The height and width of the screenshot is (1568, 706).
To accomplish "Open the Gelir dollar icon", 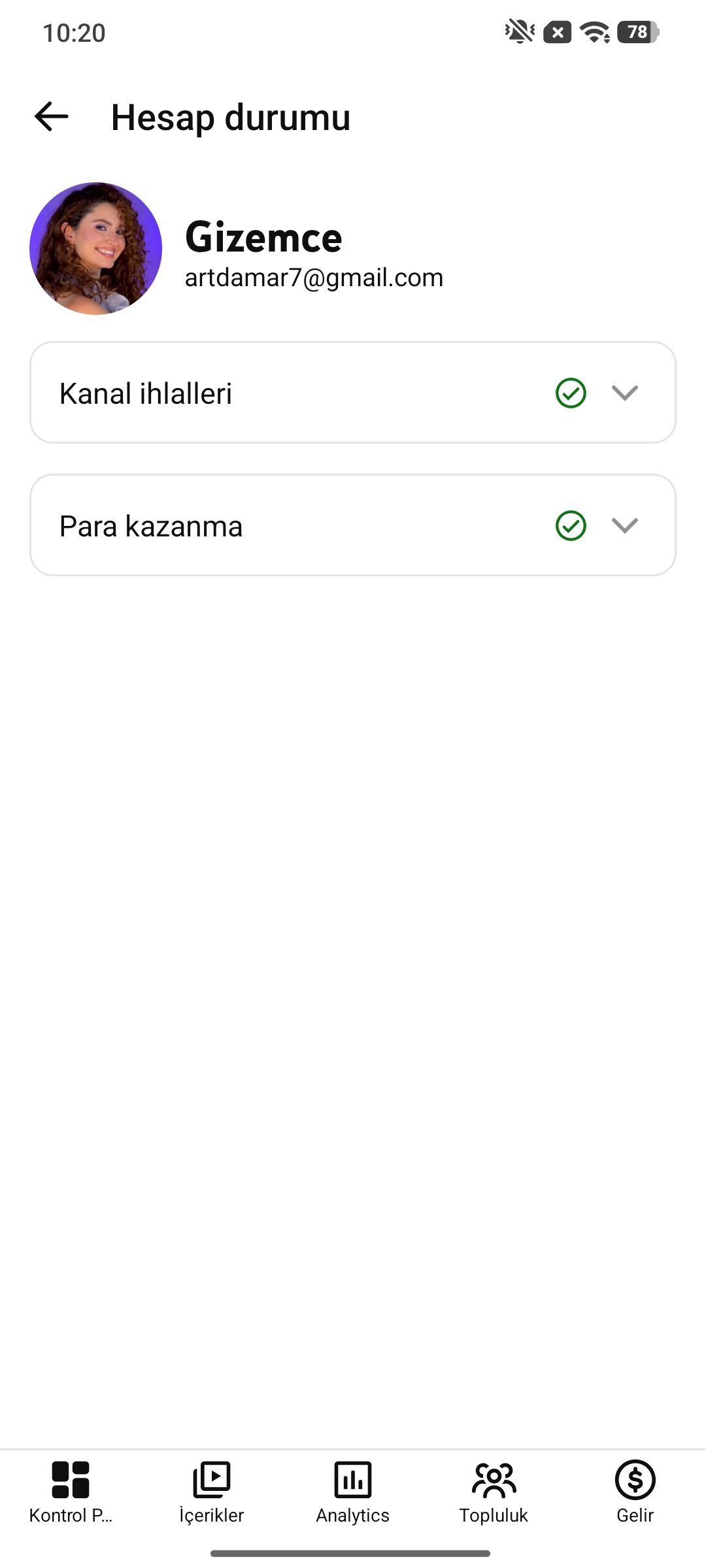I will (x=635, y=1480).
